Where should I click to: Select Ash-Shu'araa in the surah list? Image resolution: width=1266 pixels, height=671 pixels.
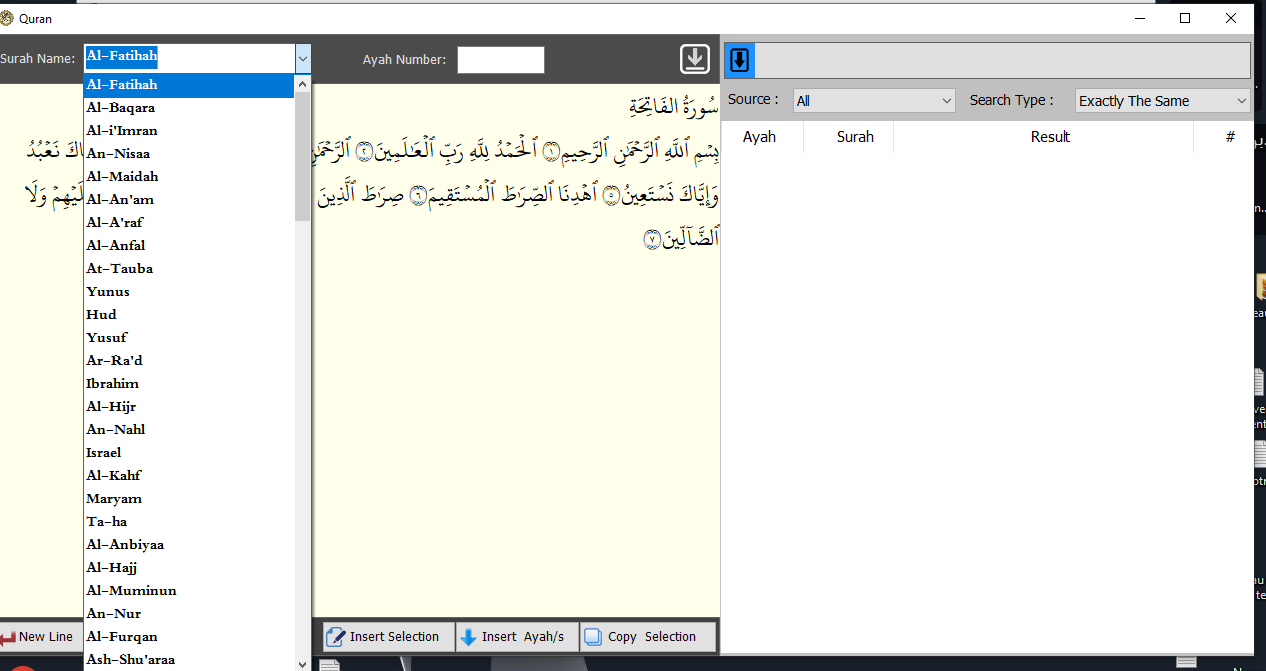[189, 660]
